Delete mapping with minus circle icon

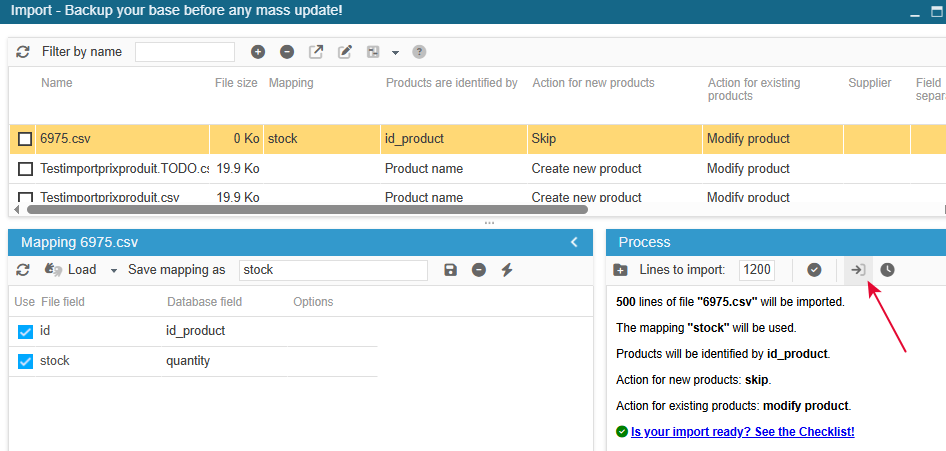pyautogui.click(x=479, y=270)
